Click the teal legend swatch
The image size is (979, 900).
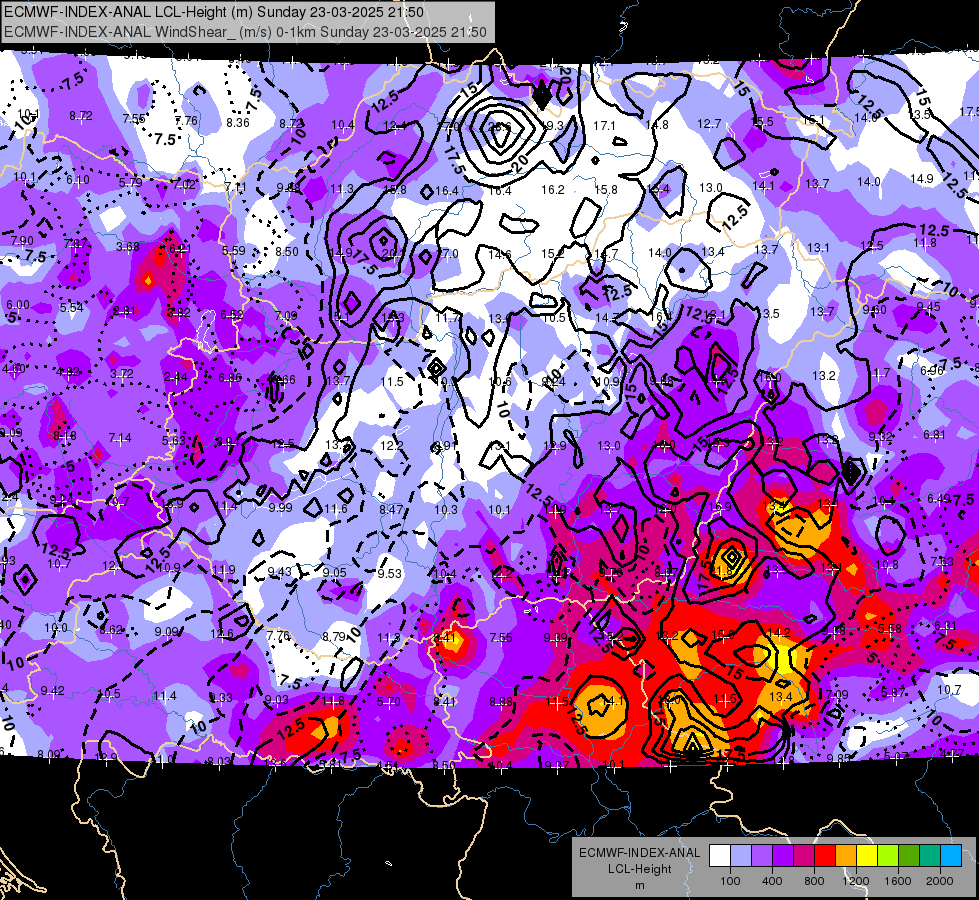930,856
